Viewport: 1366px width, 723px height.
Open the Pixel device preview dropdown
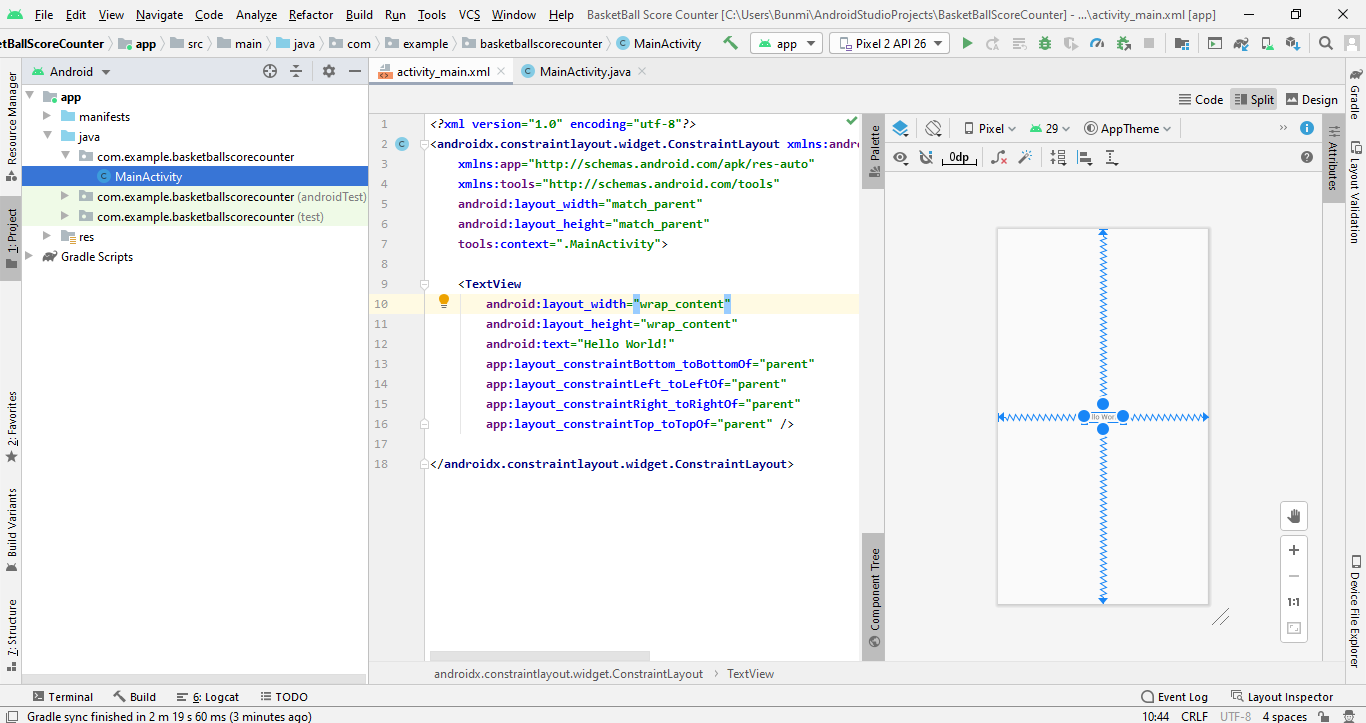990,128
